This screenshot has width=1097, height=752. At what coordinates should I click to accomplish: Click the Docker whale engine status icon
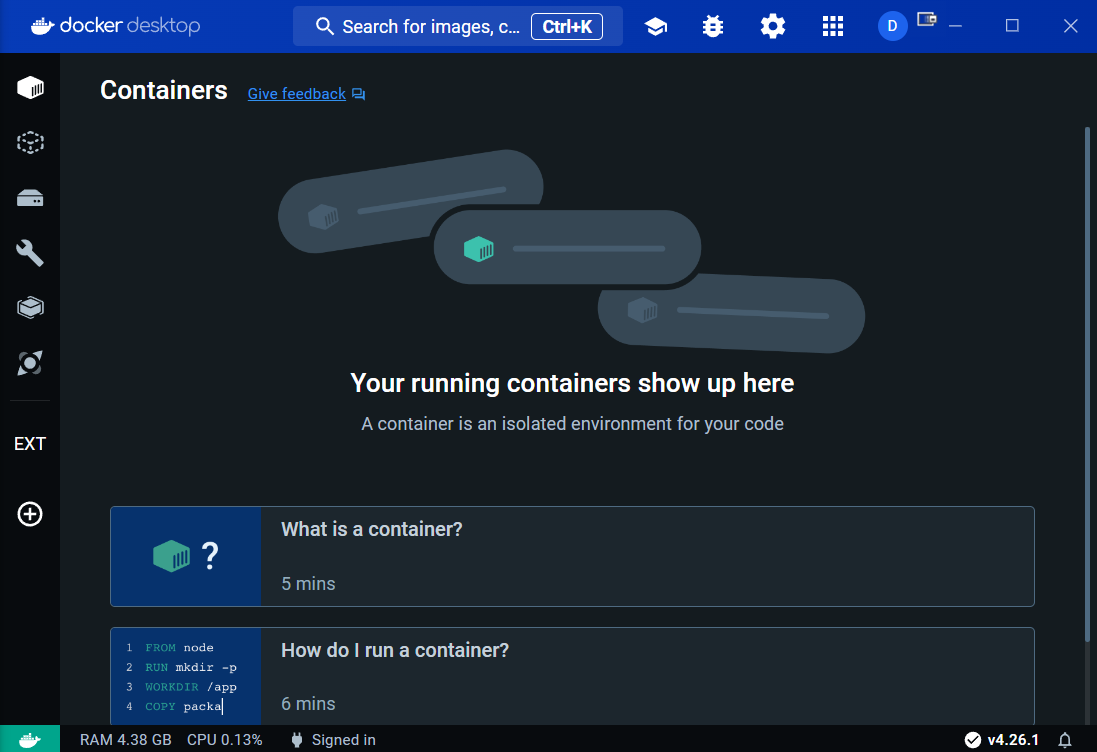30,740
